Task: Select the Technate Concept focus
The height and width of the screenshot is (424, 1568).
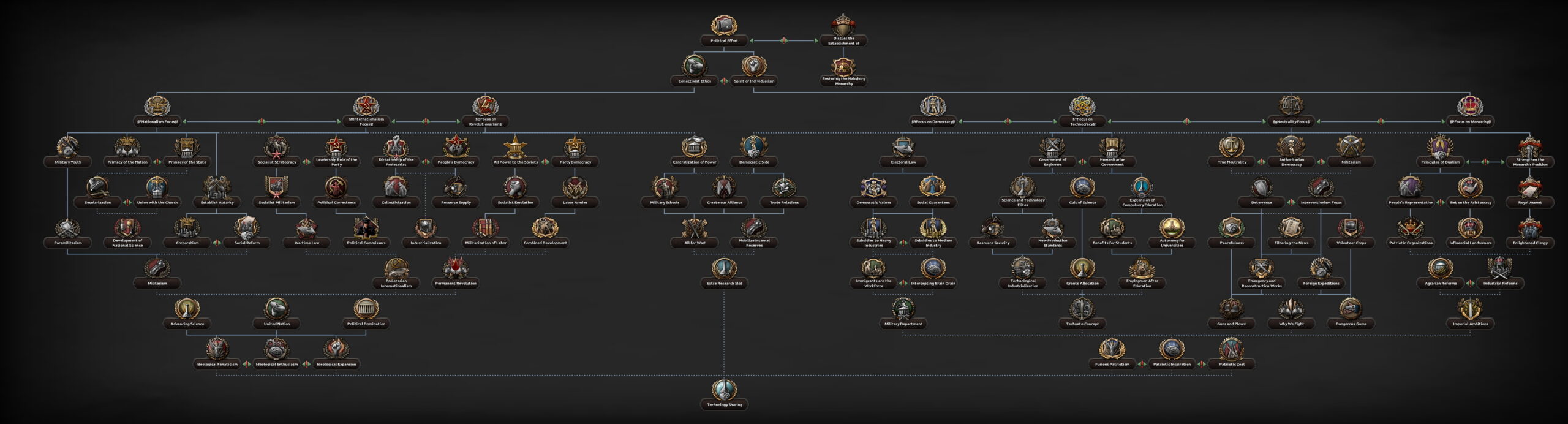Action: (x=1082, y=314)
